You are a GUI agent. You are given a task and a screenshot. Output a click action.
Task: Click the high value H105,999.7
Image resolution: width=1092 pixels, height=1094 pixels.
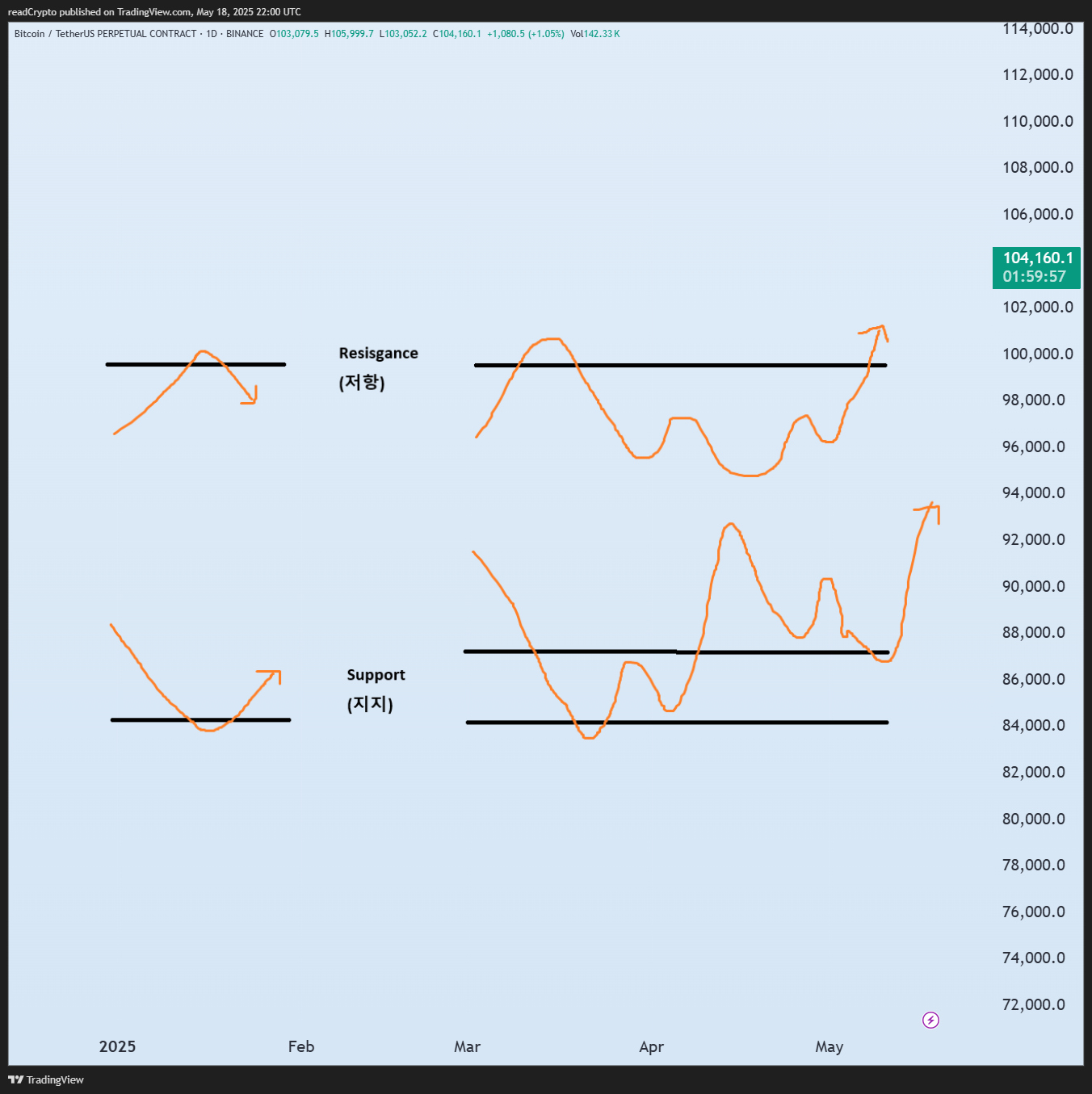349,34
